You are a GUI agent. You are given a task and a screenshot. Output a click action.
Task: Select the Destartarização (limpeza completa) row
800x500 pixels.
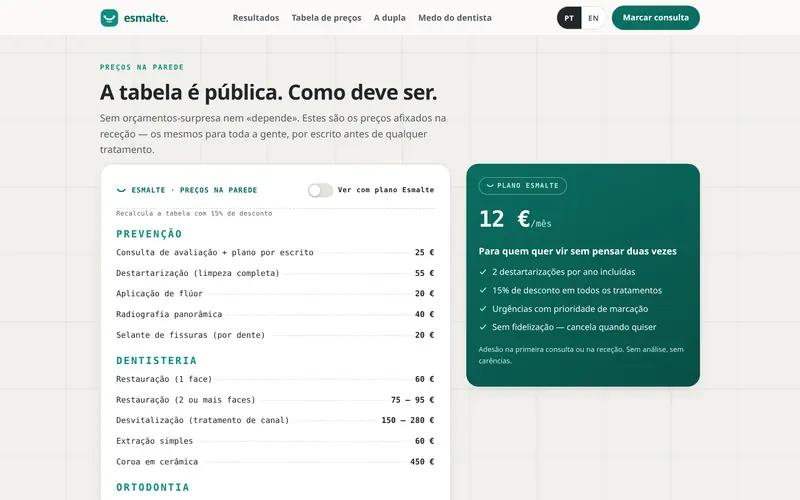click(x=275, y=273)
